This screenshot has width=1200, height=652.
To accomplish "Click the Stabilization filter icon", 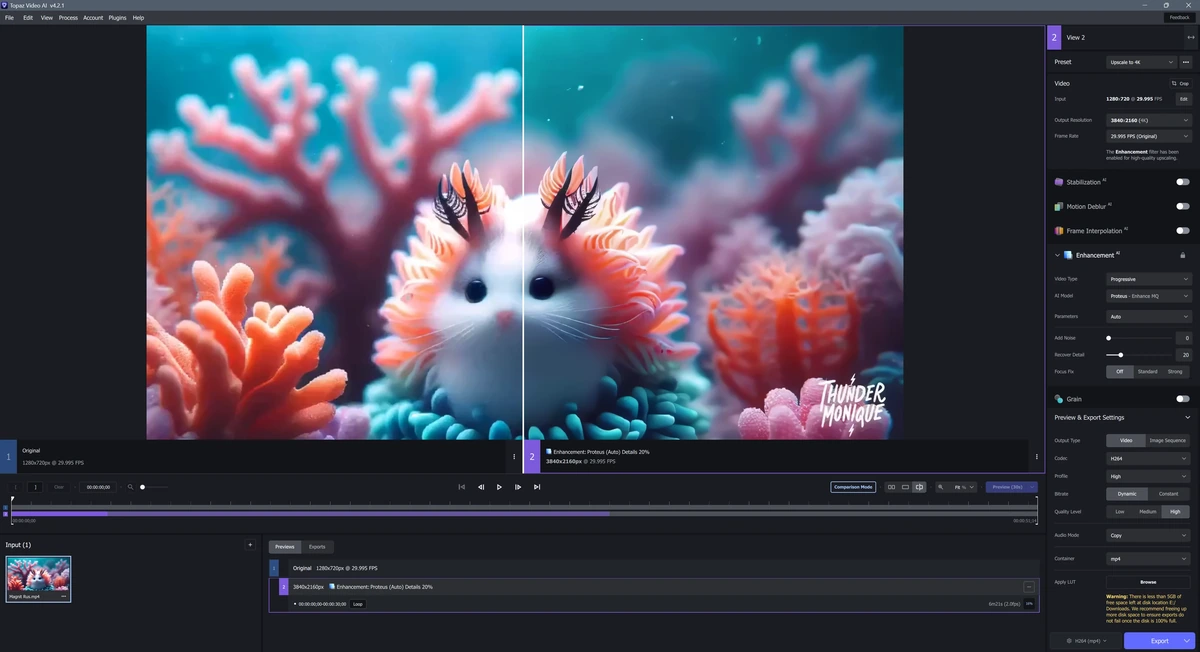I will (x=1059, y=182).
